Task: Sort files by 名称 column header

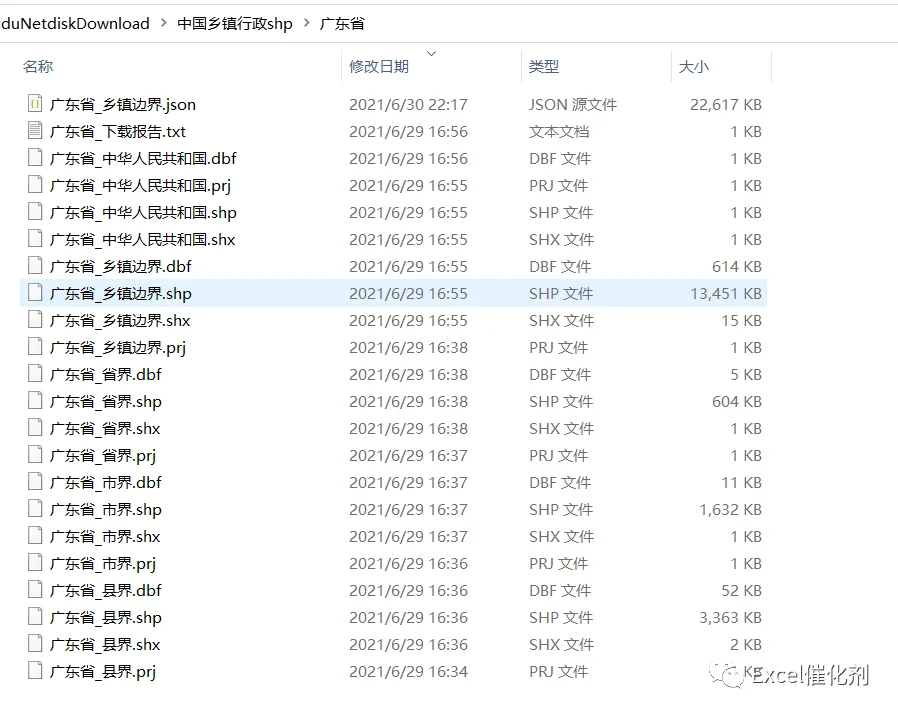Action: 38,66
